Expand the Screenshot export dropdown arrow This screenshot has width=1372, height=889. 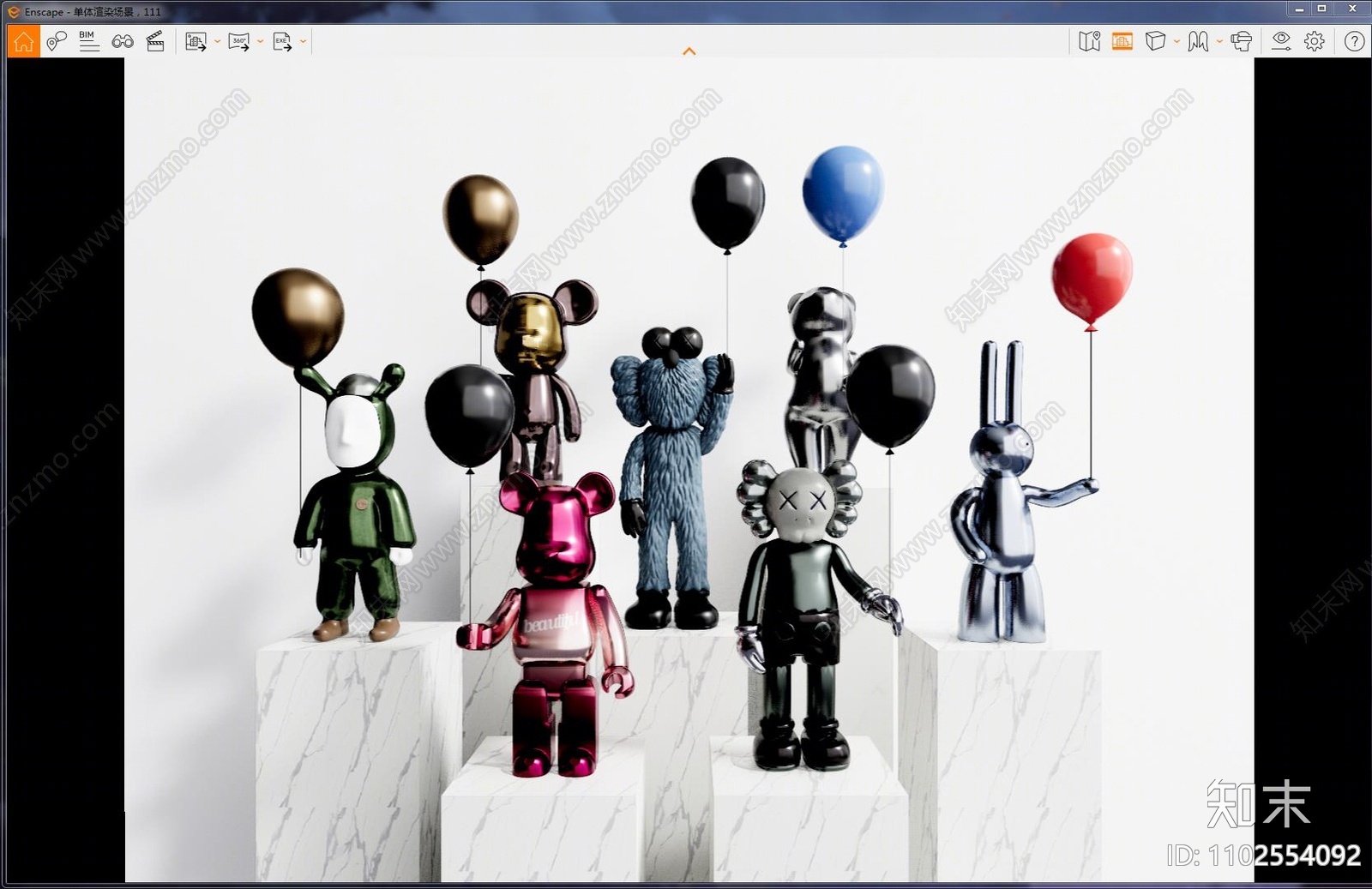[217, 41]
